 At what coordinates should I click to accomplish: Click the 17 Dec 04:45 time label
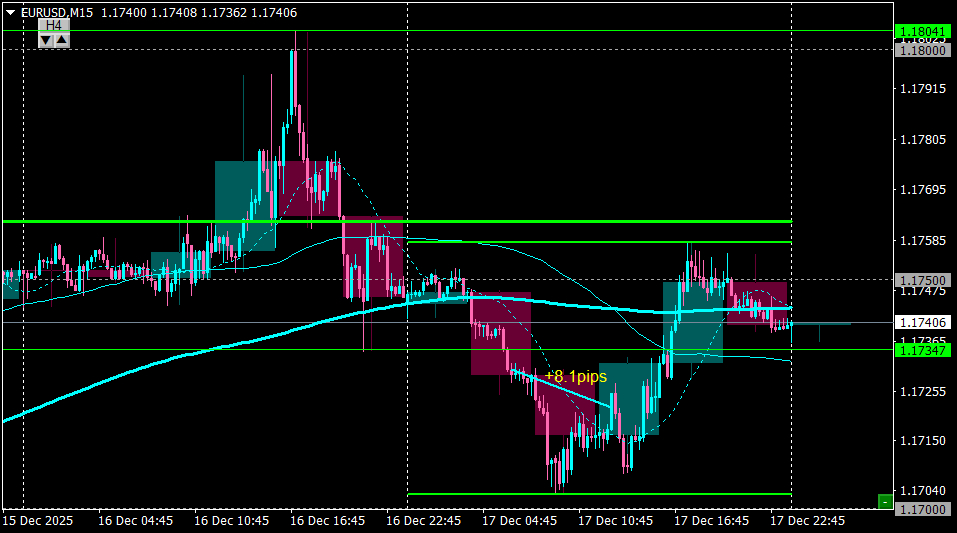click(519, 521)
